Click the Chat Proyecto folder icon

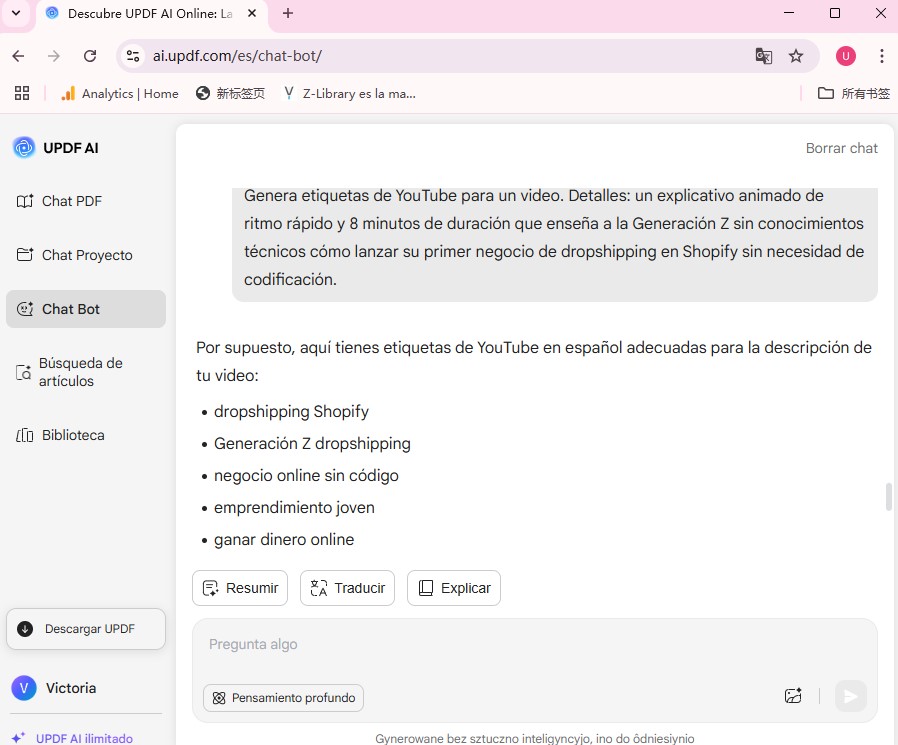pyautogui.click(x=25, y=254)
